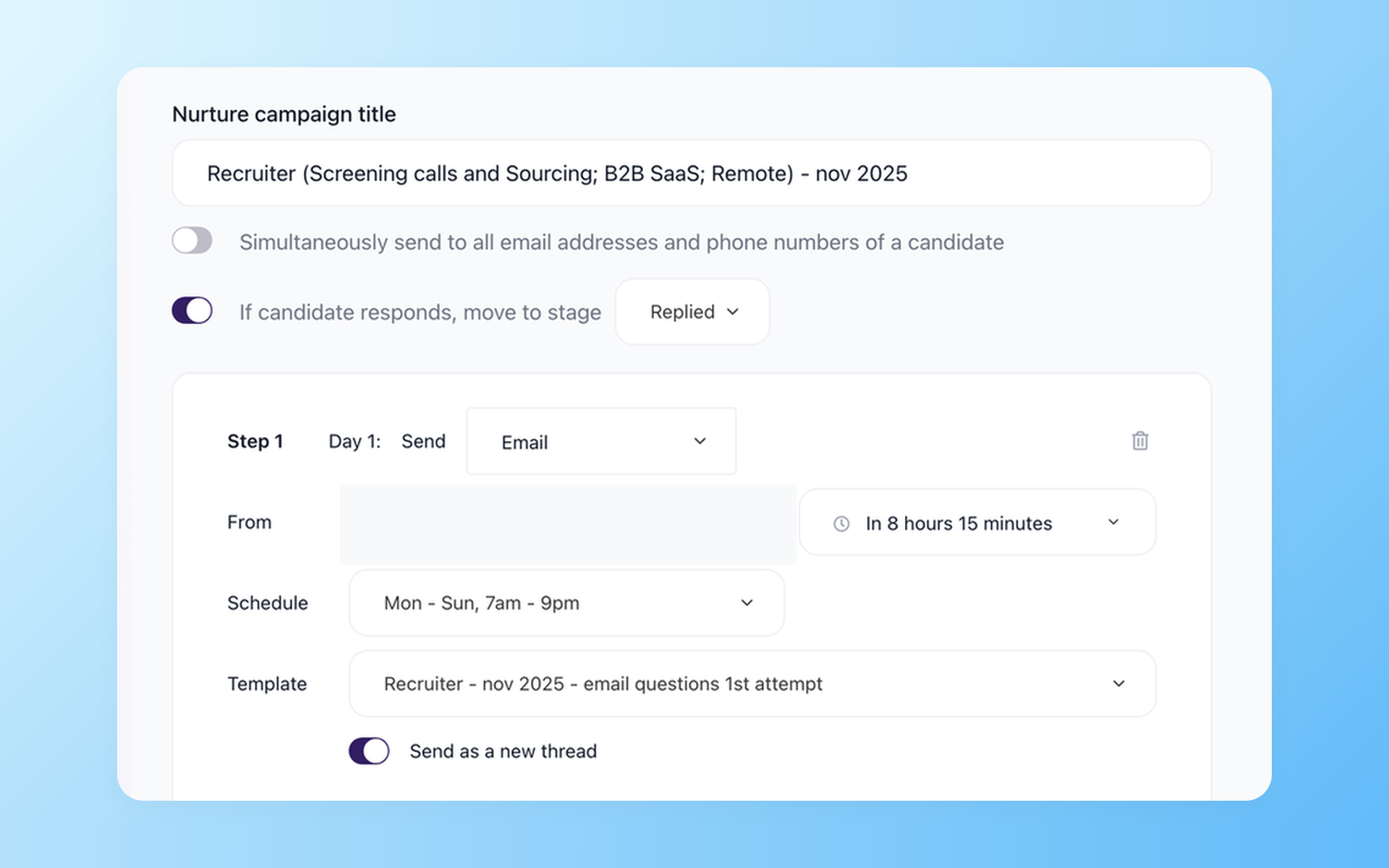Image resolution: width=1389 pixels, height=868 pixels.
Task: Click the Step 1 label
Action: coord(255,441)
